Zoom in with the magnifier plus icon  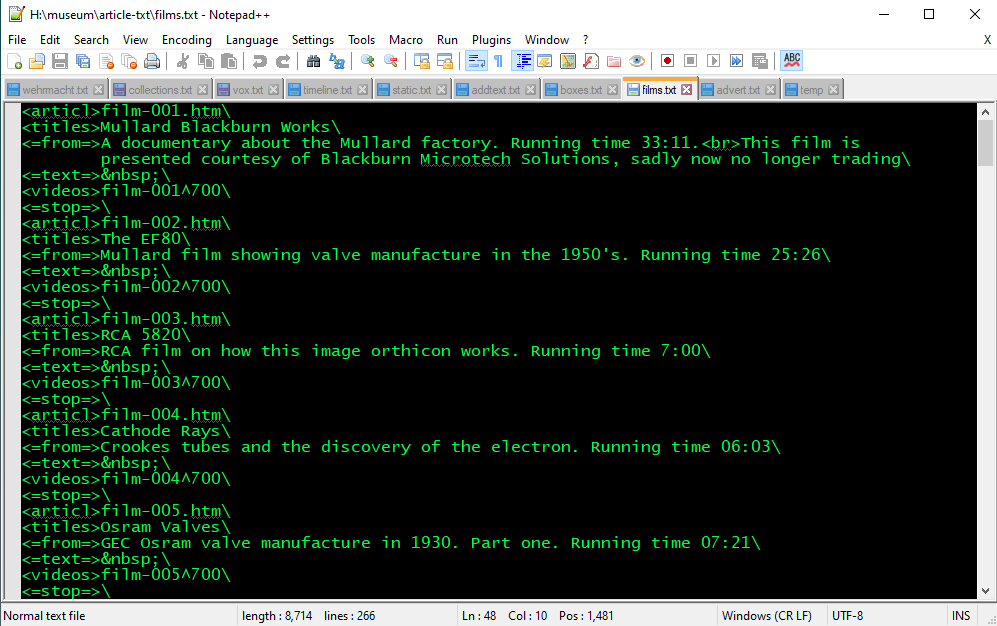[x=368, y=61]
